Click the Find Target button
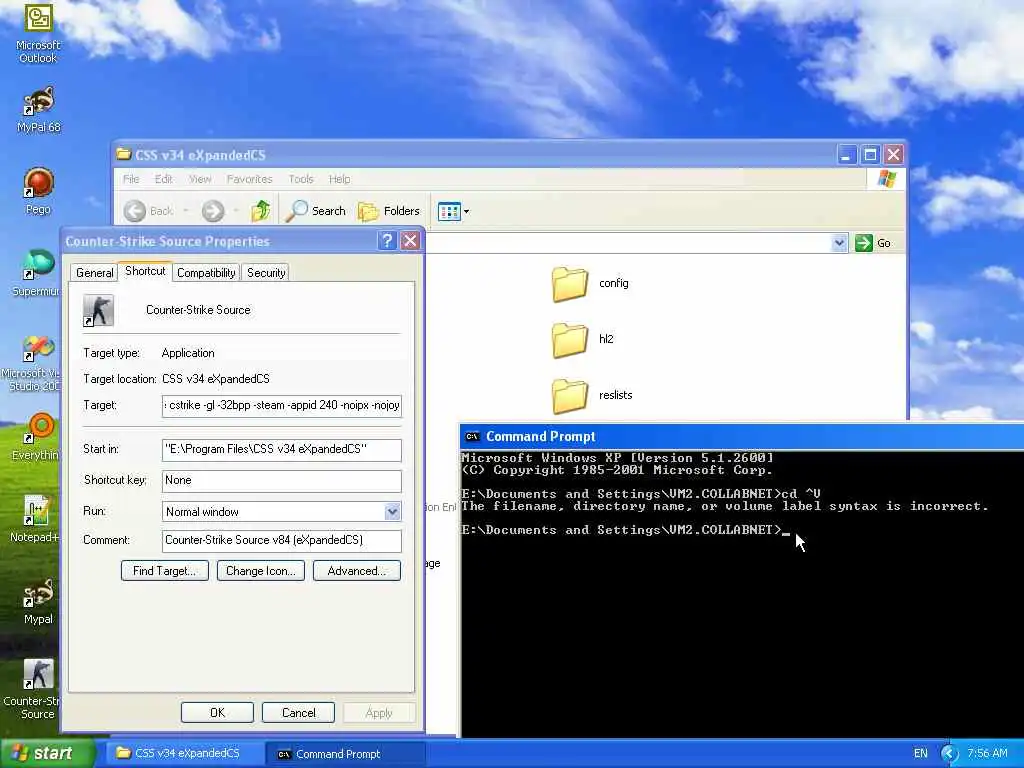Image resolution: width=1024 pixels, height=768 pixels. pos(165,571)
